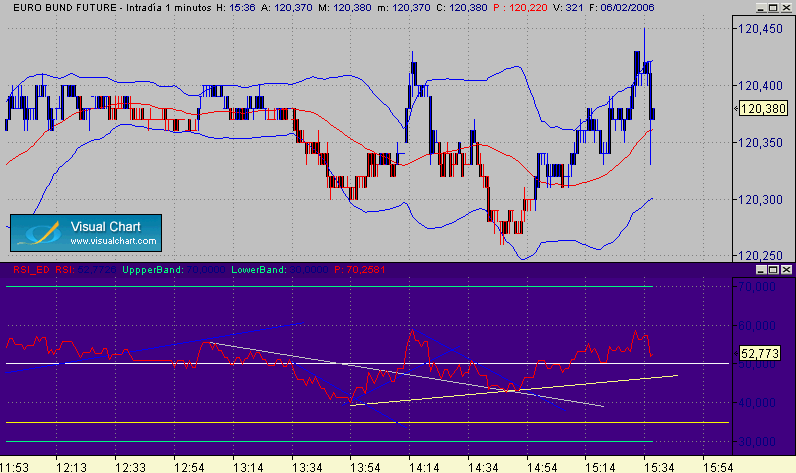Select the 'UppperBand: 70,0000' readout
Image resolution: width=796 pixels, height=473 pixels.
point(174,269)
